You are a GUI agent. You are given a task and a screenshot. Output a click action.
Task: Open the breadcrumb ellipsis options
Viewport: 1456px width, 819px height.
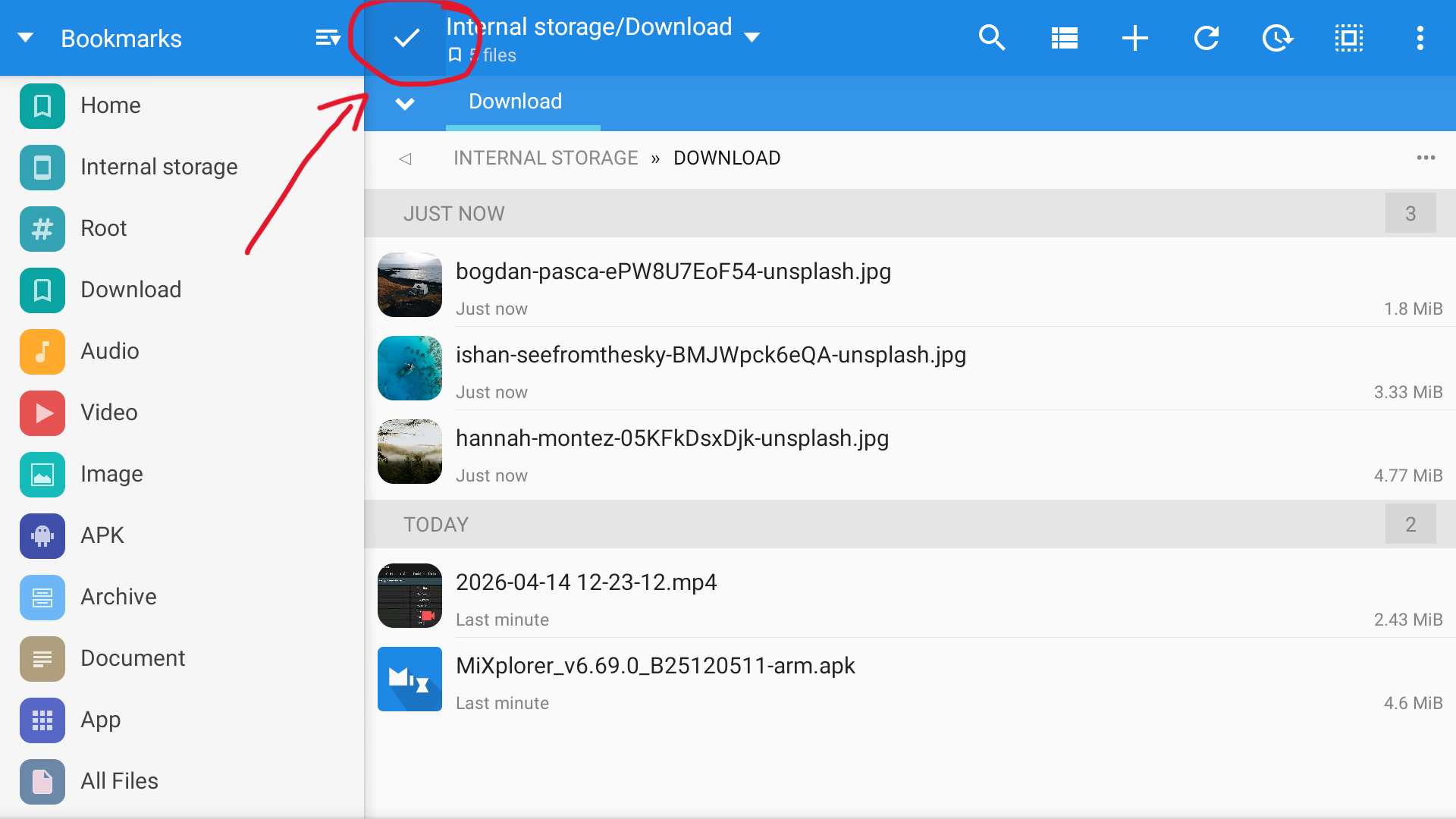(1426, 158)
